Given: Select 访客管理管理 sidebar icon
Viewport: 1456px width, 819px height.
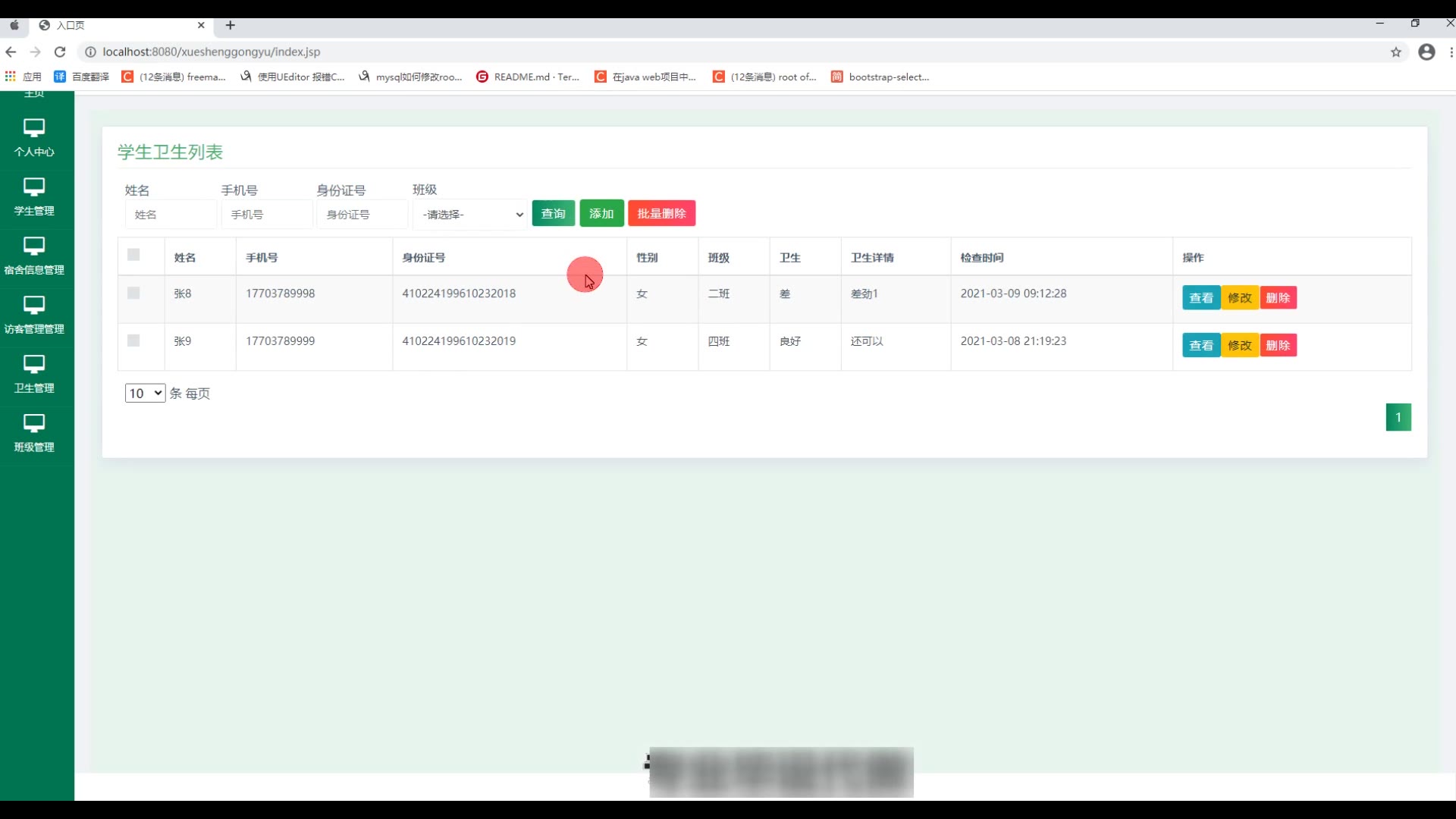Looking at the screenshot, I should [x=34, y=305].
